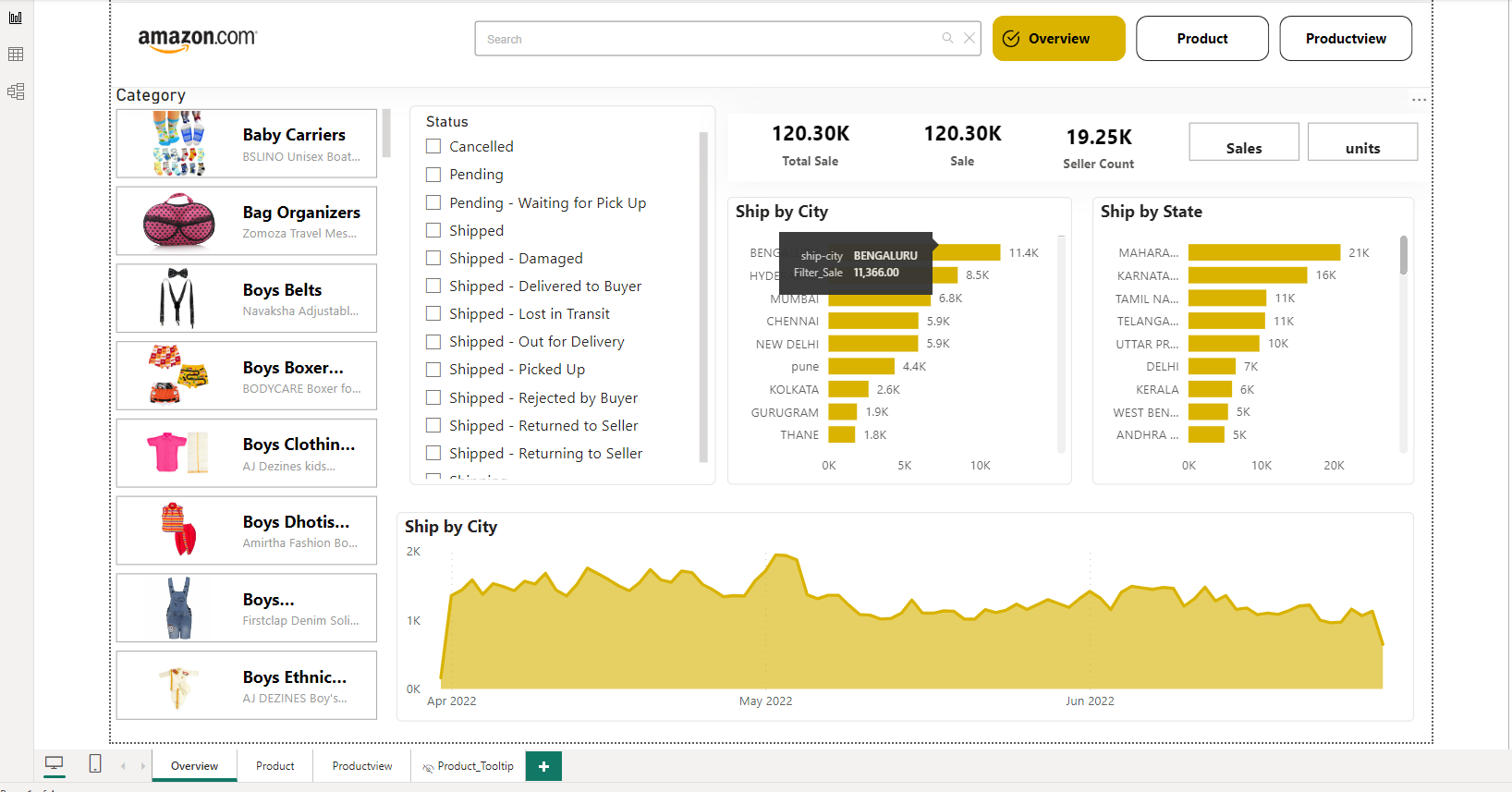Open more options ellipsis on visual
Screen dimensions: 1512x792
click(x=1419, y=99)
